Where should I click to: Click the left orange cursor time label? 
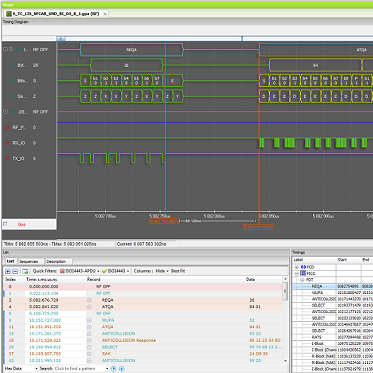point(165,221)
